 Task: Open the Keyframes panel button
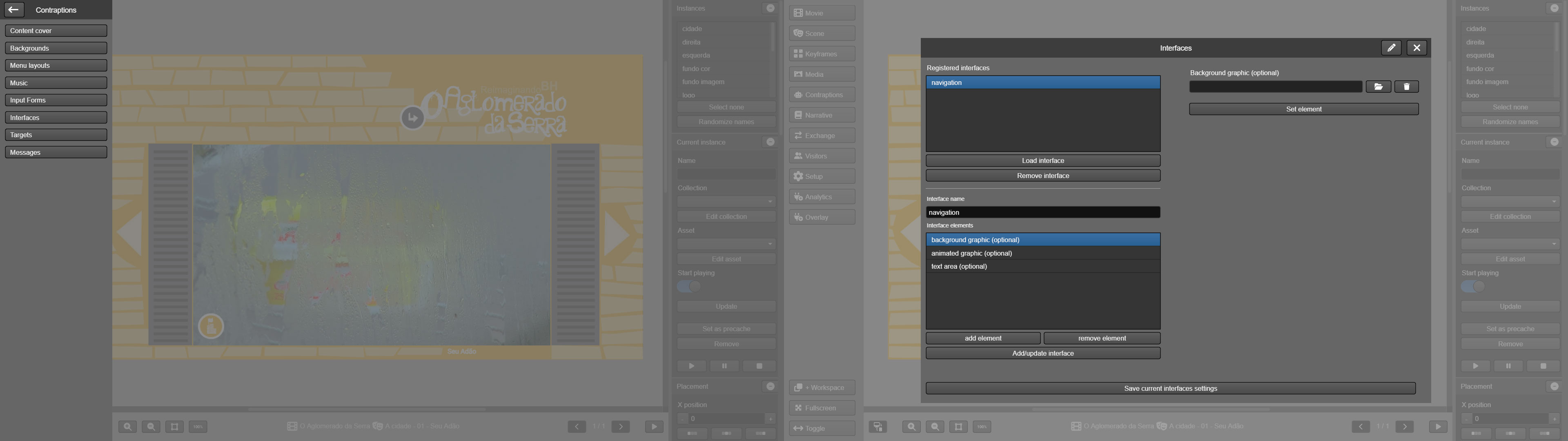[x=822, y=54]
